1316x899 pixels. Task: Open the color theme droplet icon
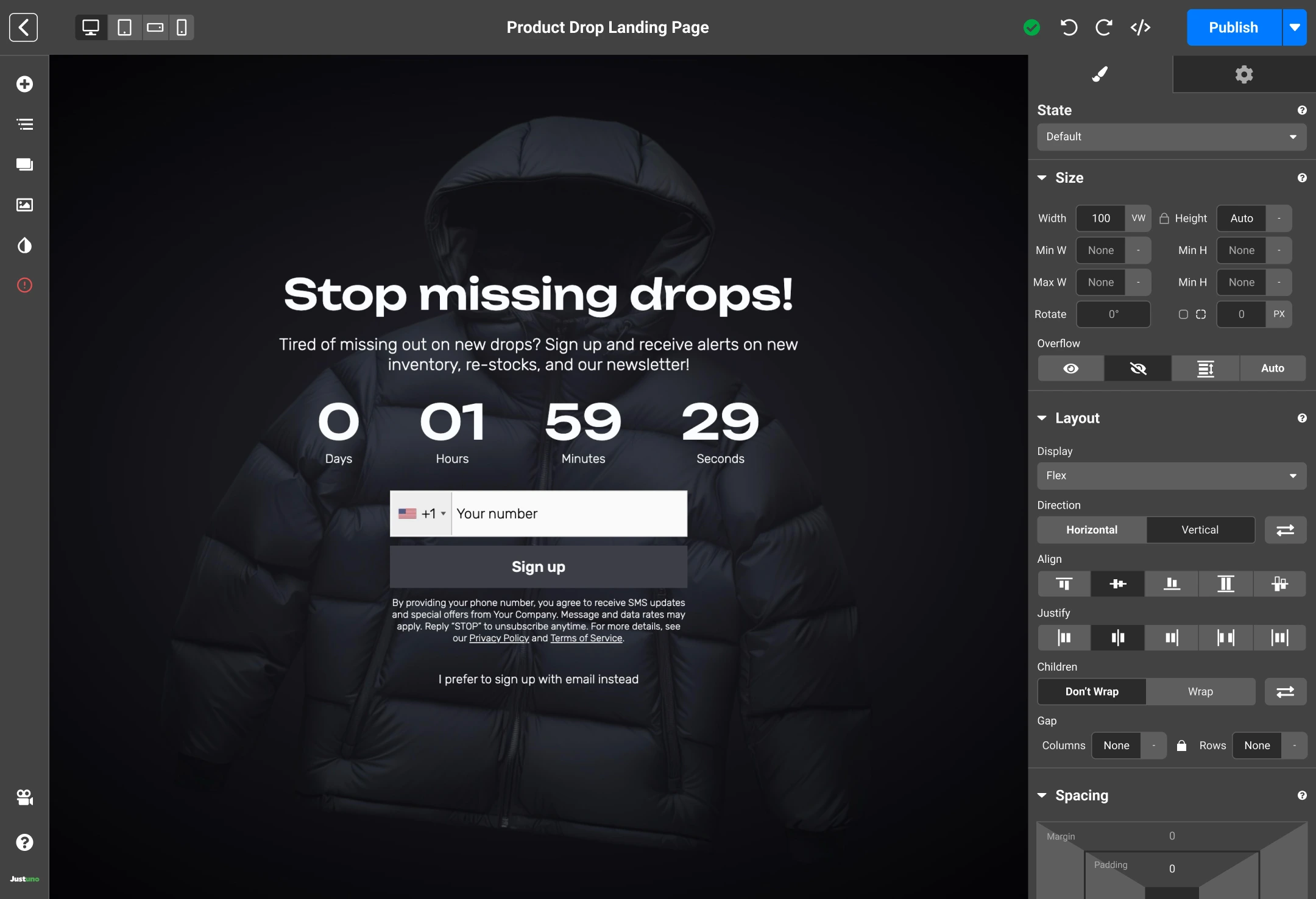pyautogui.click(x=24, y=245)
